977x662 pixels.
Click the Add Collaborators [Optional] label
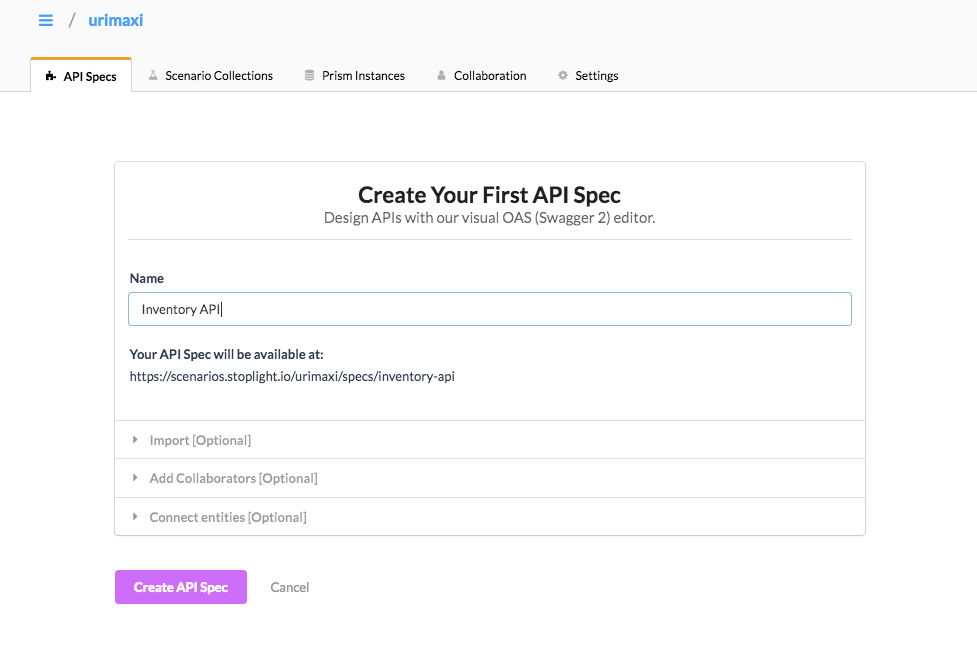(x=233, y=478)
